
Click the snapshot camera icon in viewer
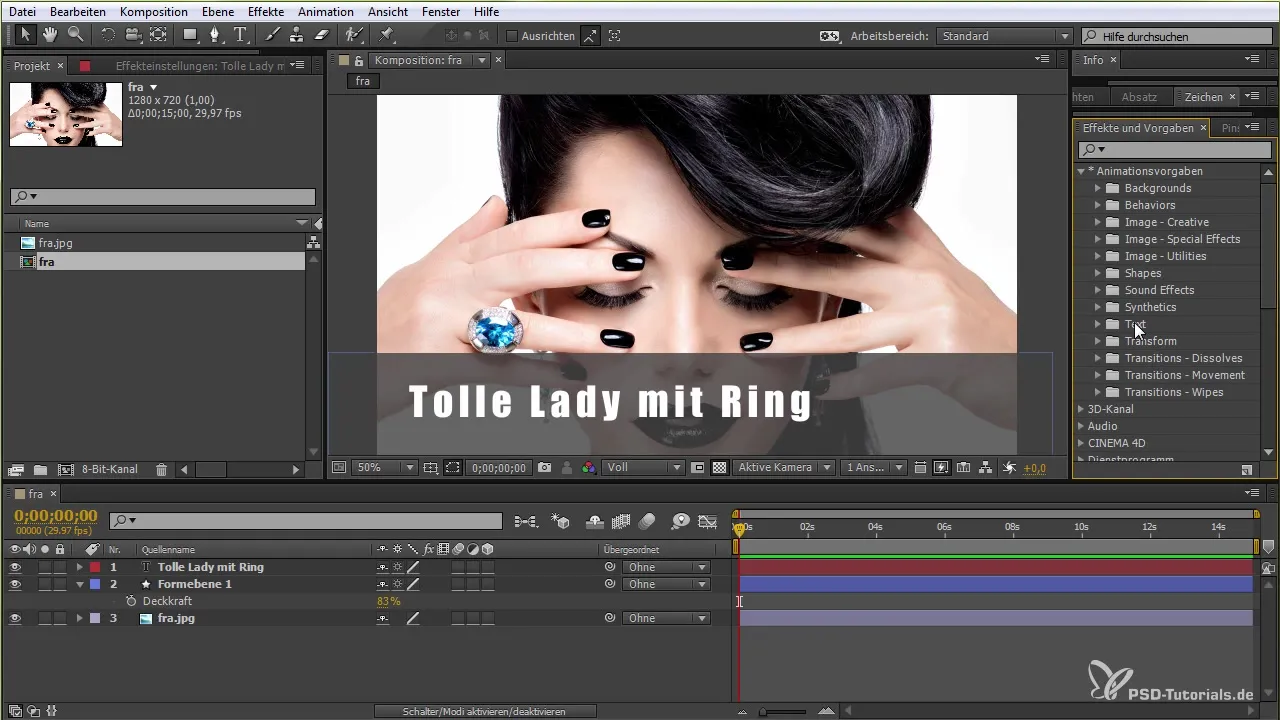tap(545, 467)
